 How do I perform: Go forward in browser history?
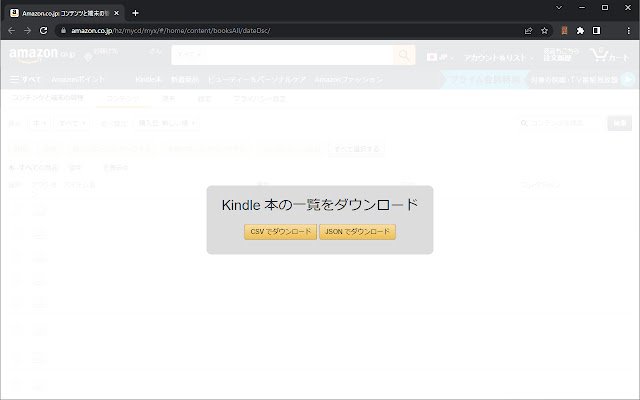click(x=27, y=31)
